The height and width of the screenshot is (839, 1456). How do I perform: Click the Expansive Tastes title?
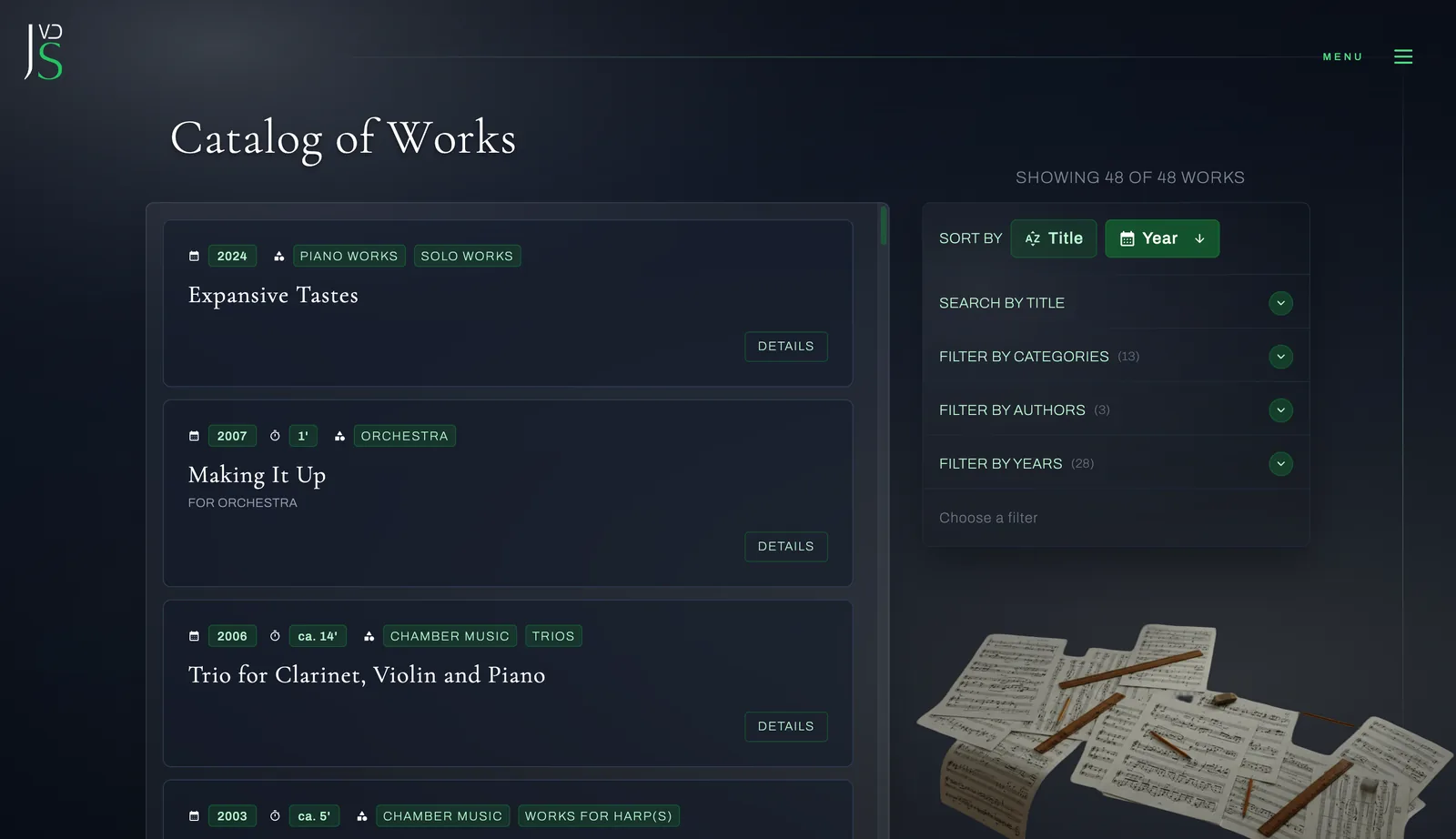[273, 296]
